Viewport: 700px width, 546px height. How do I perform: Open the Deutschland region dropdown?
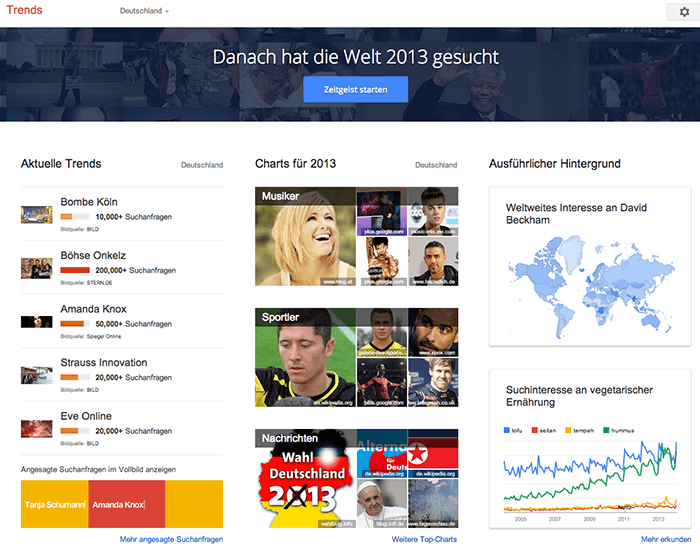[144, 11]
